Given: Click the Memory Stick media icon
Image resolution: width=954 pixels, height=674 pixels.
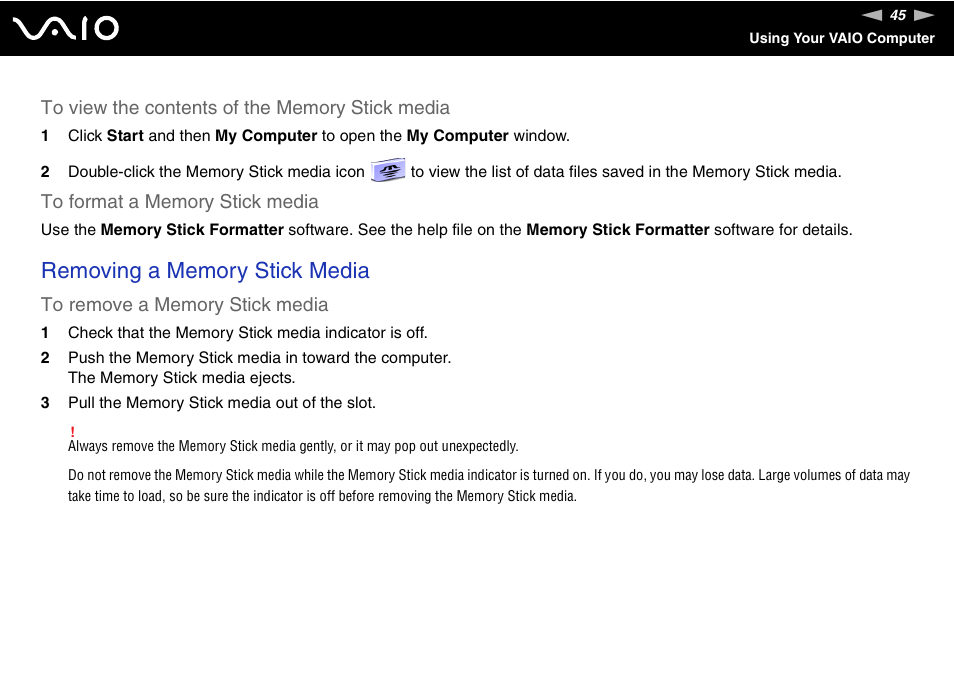Looking at the screenshot, I should pyautogui.click(x=388, y=170).
